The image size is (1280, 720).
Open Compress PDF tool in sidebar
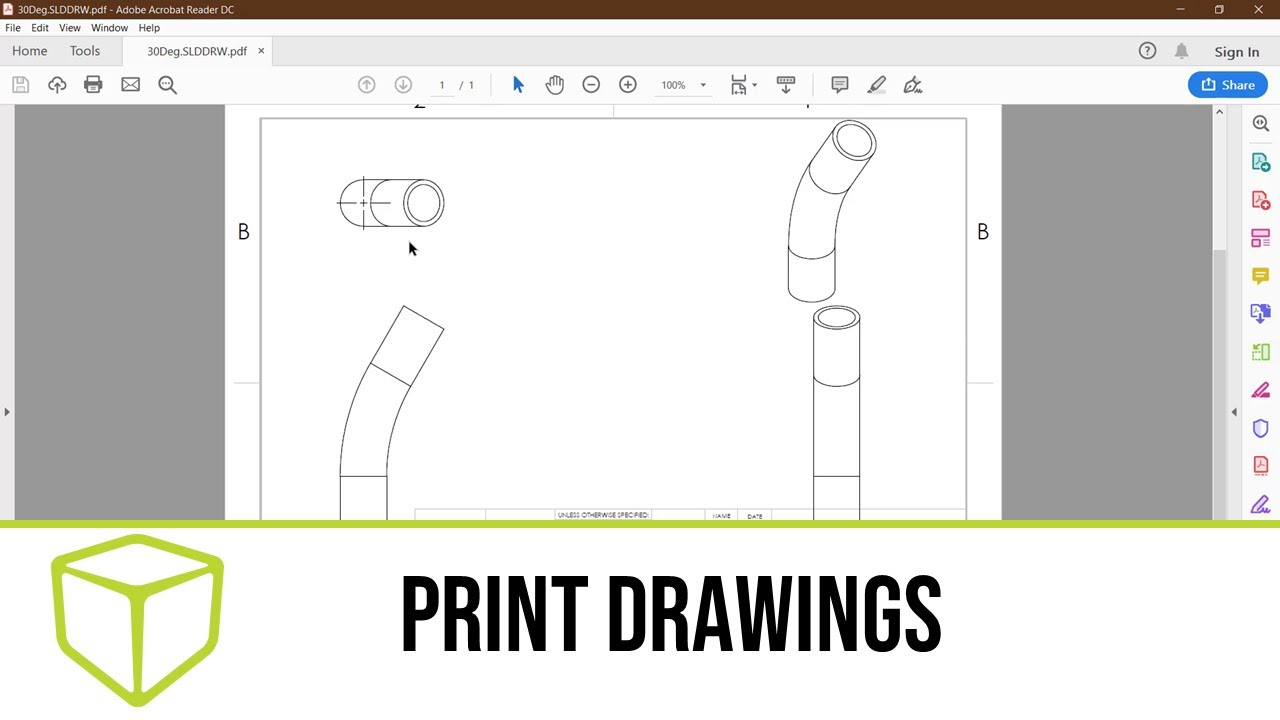[1261, 352]
